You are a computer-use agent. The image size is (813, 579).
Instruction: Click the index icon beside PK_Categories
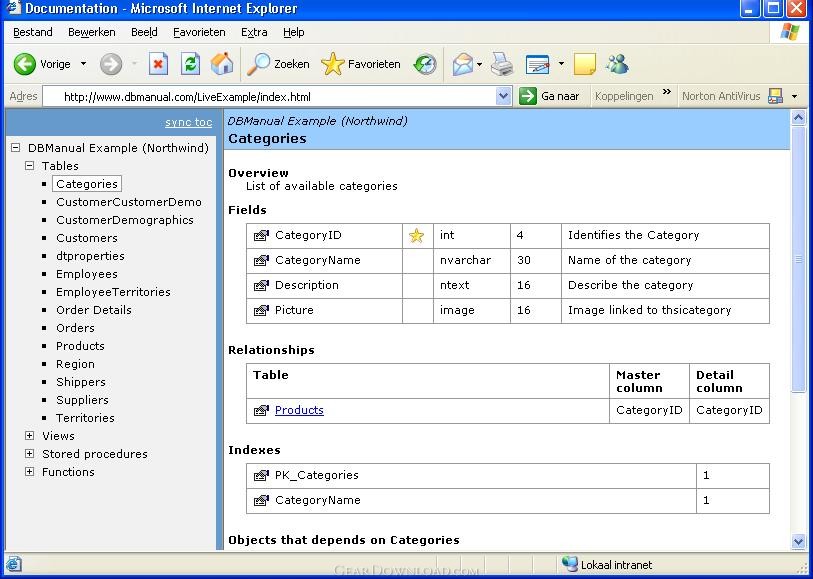tap(261, 475)
